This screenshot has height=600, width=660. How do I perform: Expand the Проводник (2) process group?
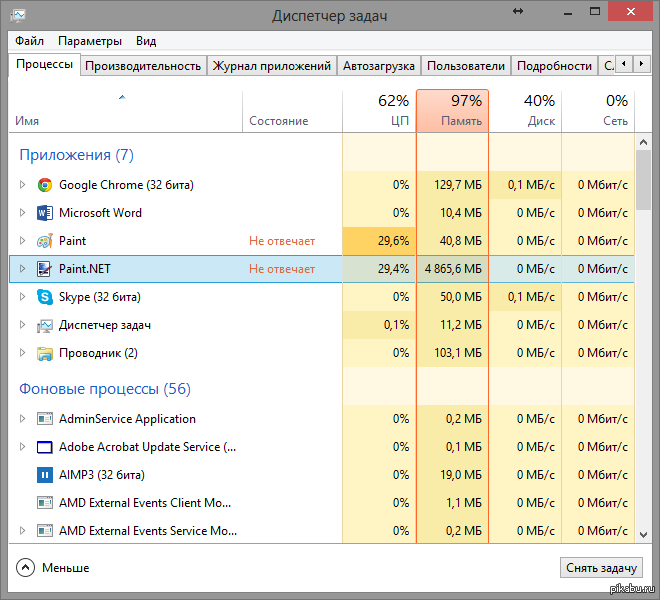click(23, 353)
